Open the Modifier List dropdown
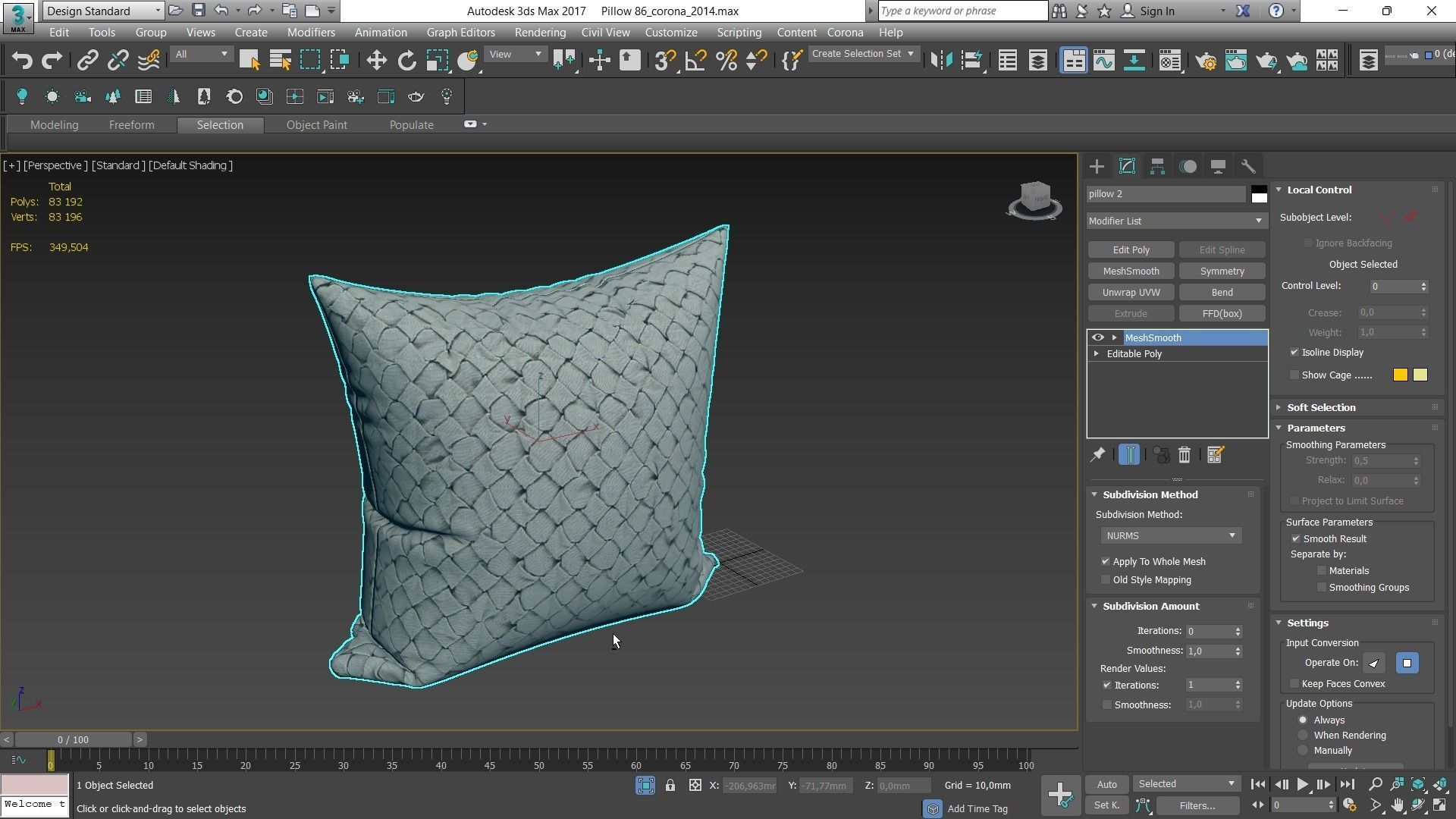This screenshot has width=1456, height=819. (x=1175, y=221)
